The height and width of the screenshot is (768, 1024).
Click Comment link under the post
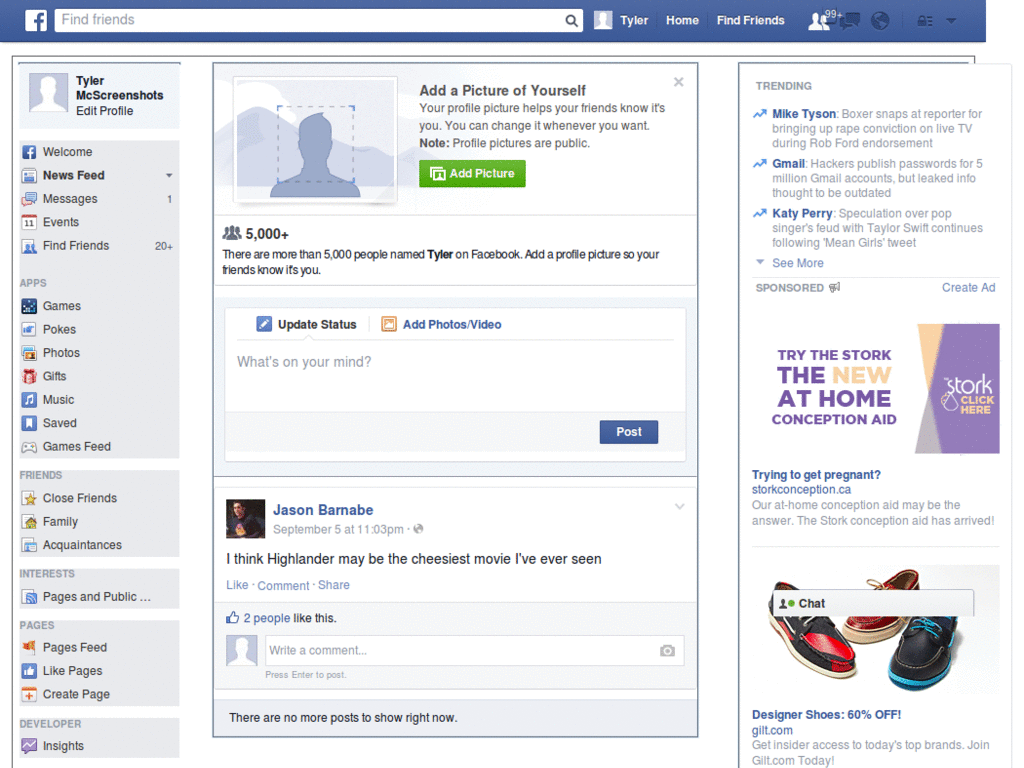tap(283, 585)
